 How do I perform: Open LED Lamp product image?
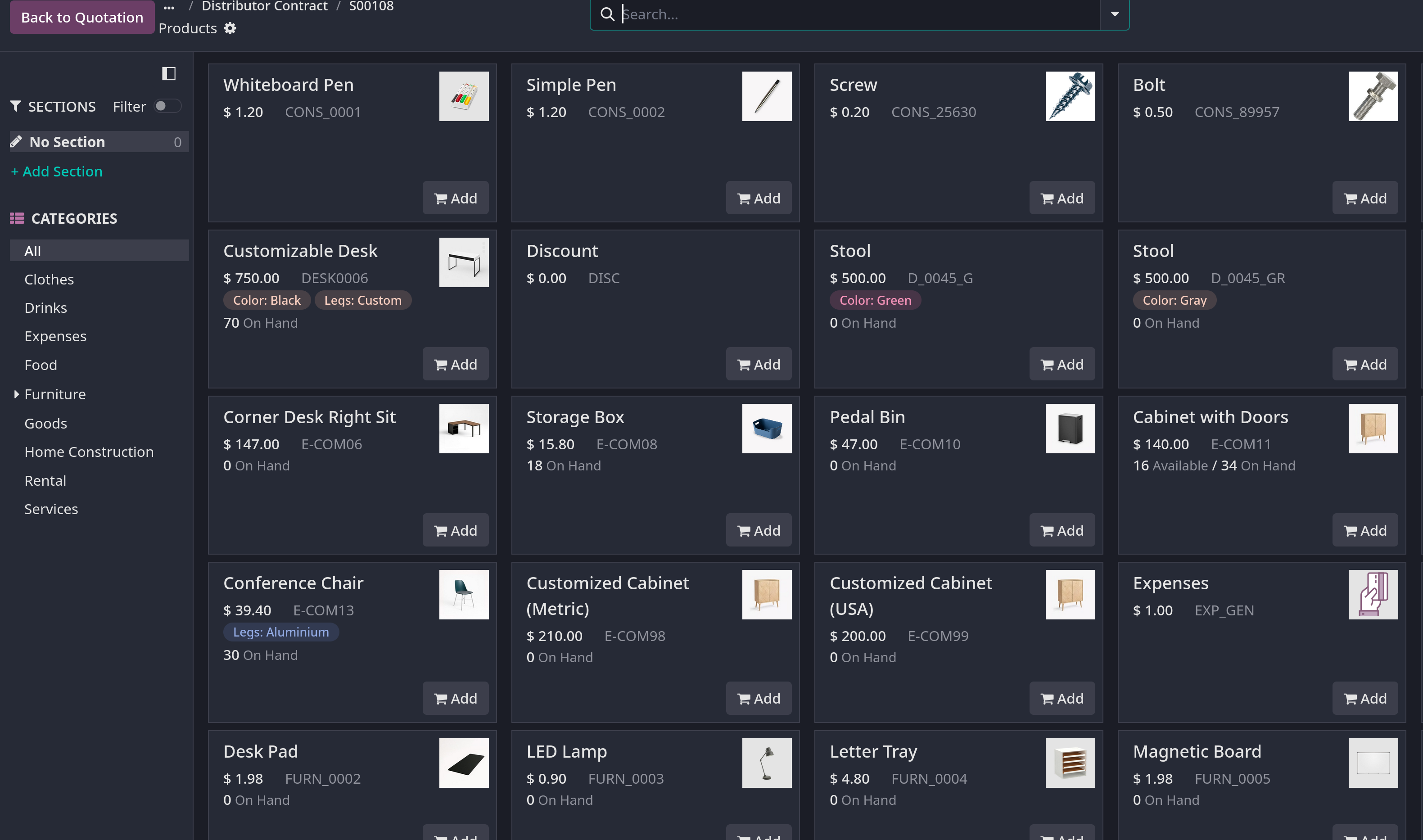coord(766,763)
